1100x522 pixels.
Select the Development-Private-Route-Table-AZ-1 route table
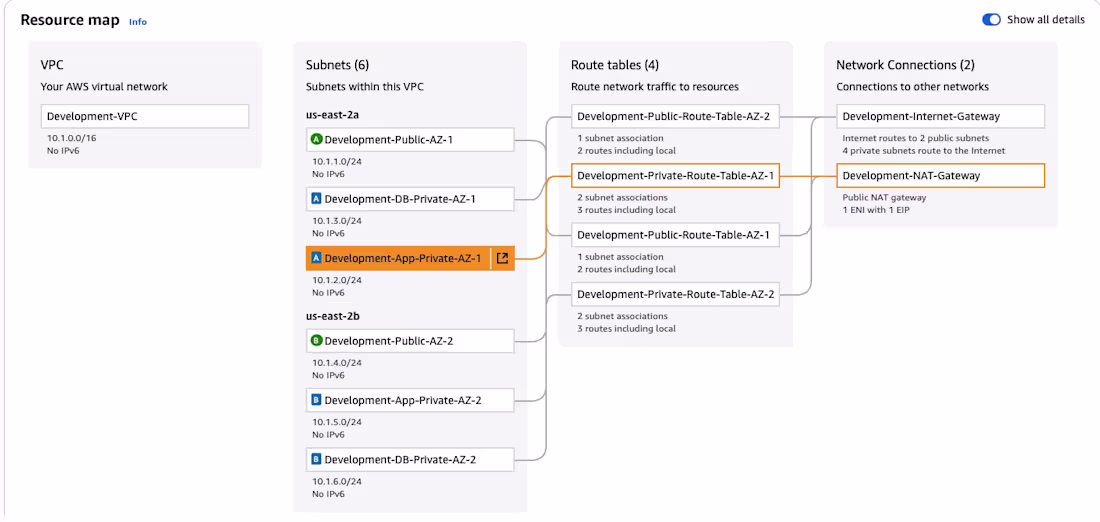tap(675, 176)
